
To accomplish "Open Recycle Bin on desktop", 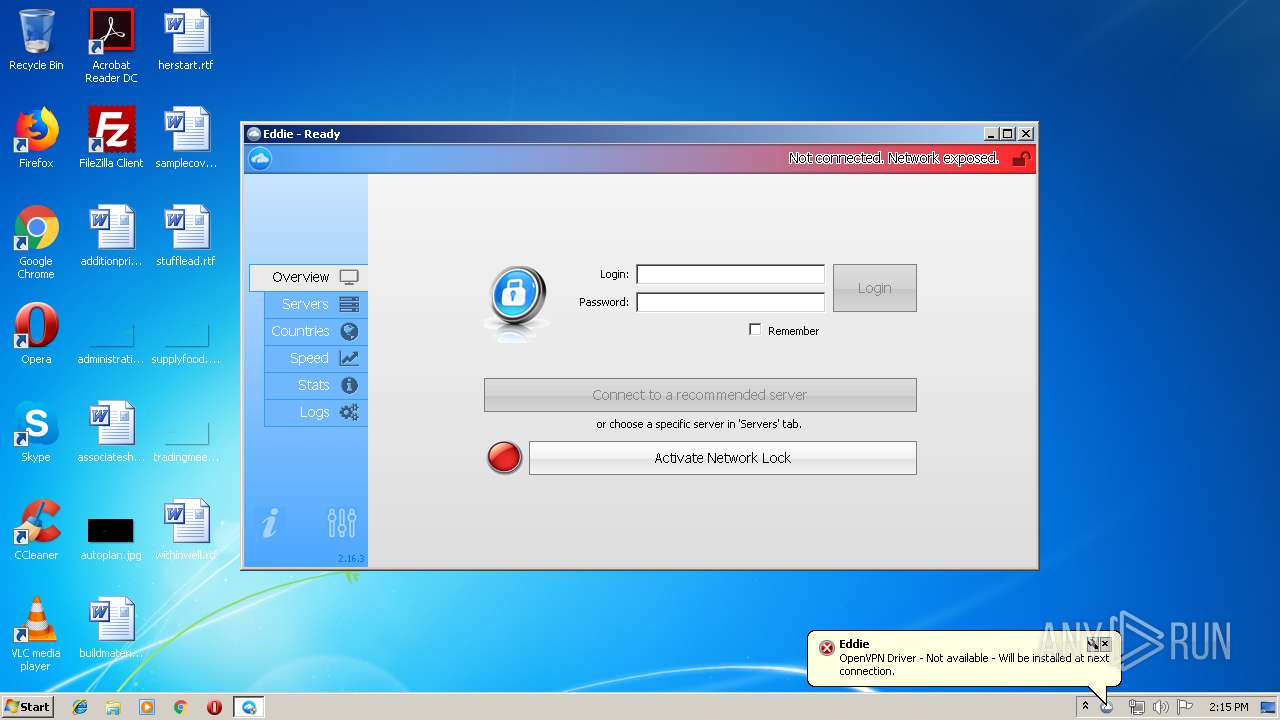I will point(36,40).
